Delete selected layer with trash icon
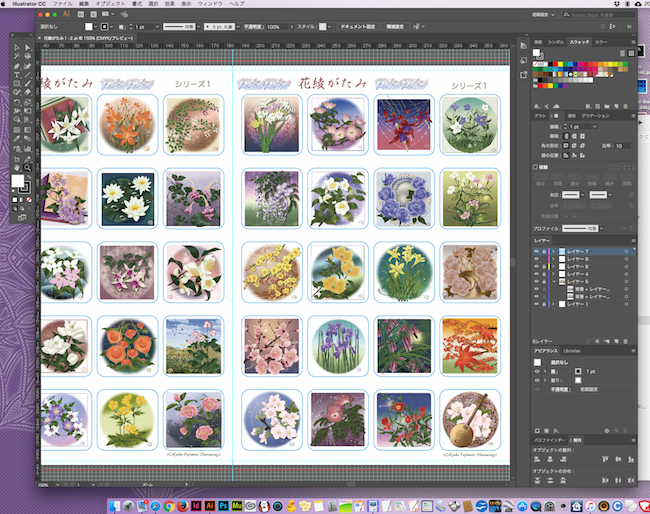The width and height of the screenshot is (650, 514). (x=626, y=341)
